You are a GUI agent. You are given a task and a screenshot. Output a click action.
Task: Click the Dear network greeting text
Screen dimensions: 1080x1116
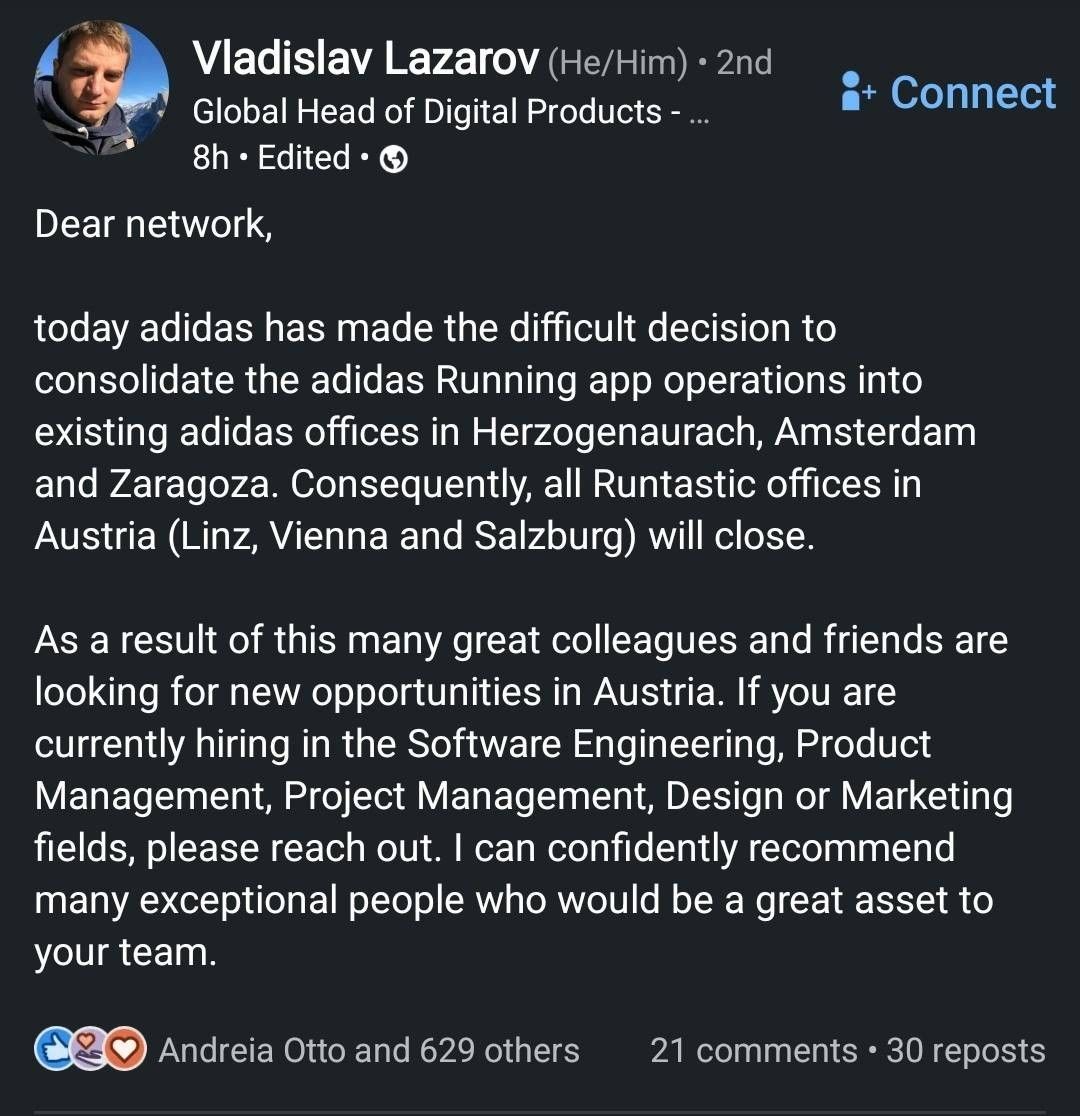153,224
